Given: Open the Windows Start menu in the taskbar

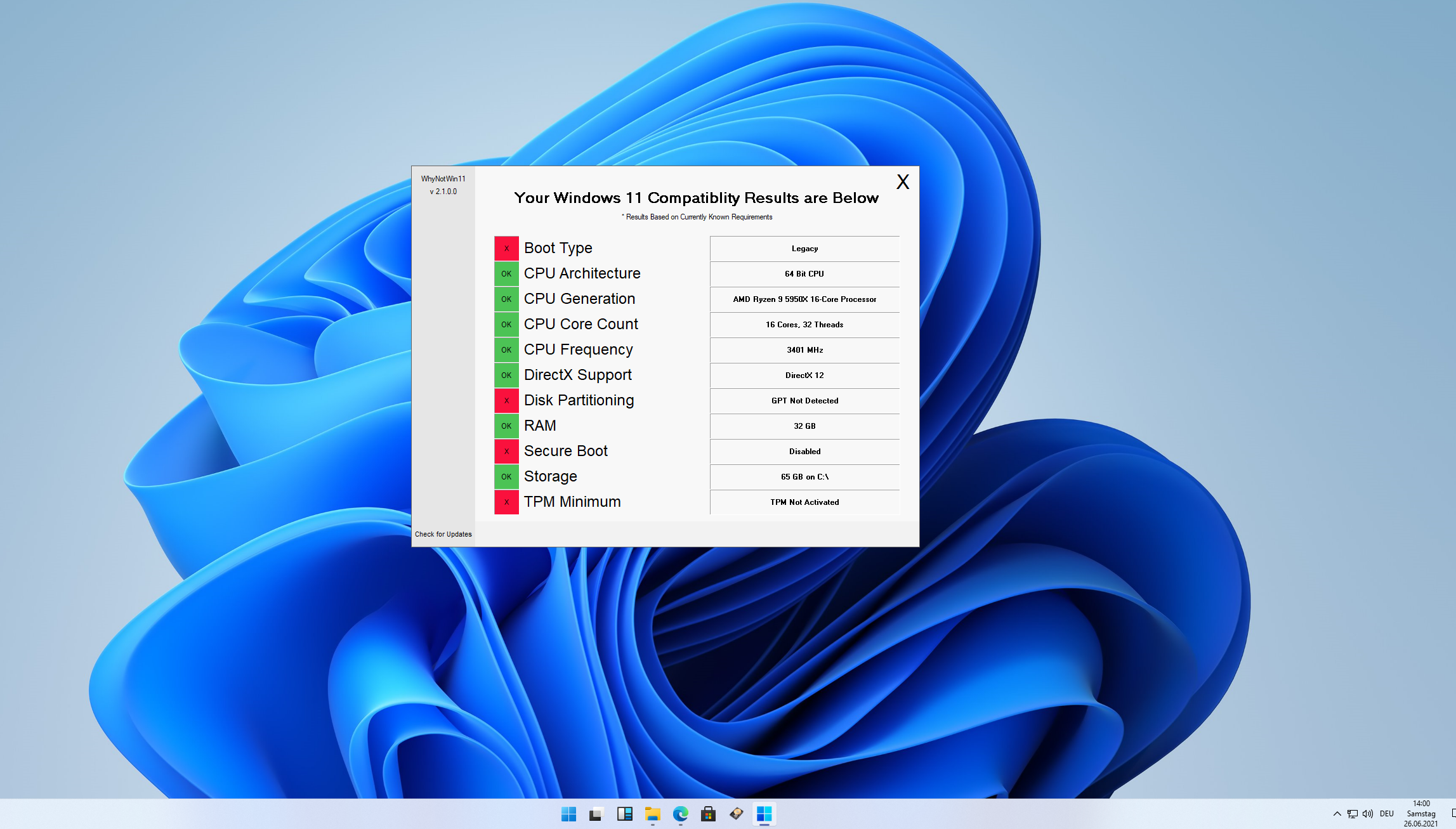Looking at the screenshot, I should 568,814.
